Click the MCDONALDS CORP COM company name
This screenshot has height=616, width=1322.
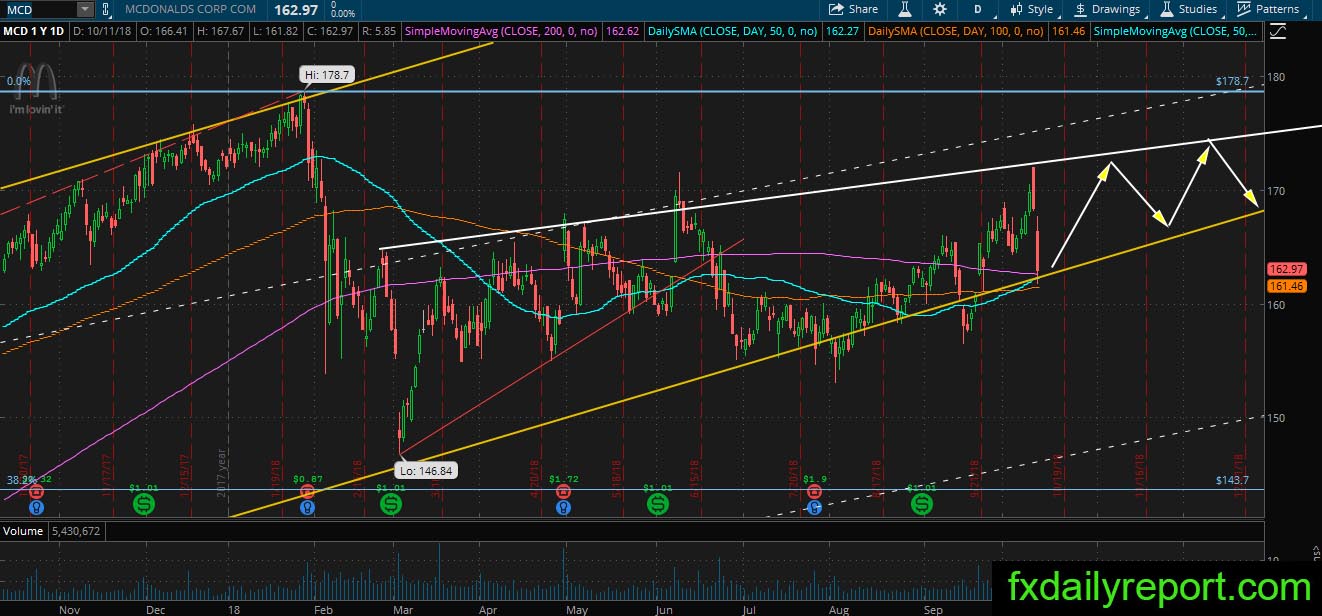tap(188, 9)
